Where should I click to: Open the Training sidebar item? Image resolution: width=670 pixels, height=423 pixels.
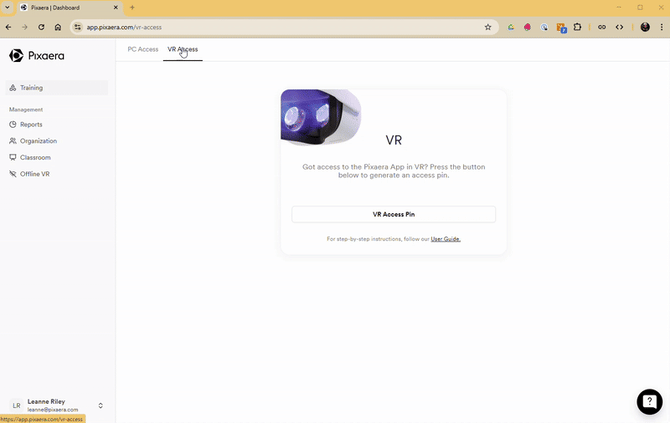coord(56,88)
